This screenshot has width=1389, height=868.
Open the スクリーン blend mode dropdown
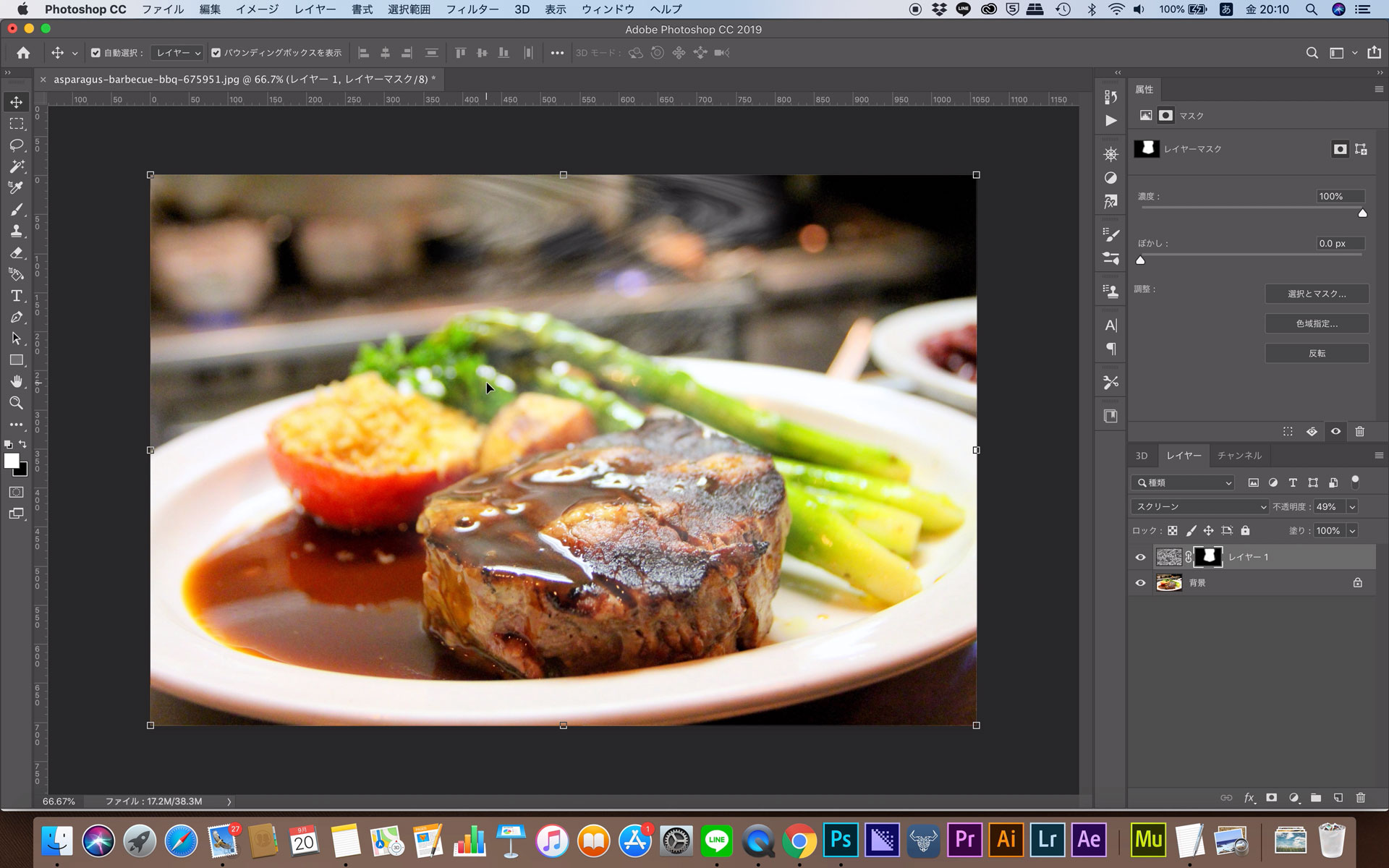1199,506
